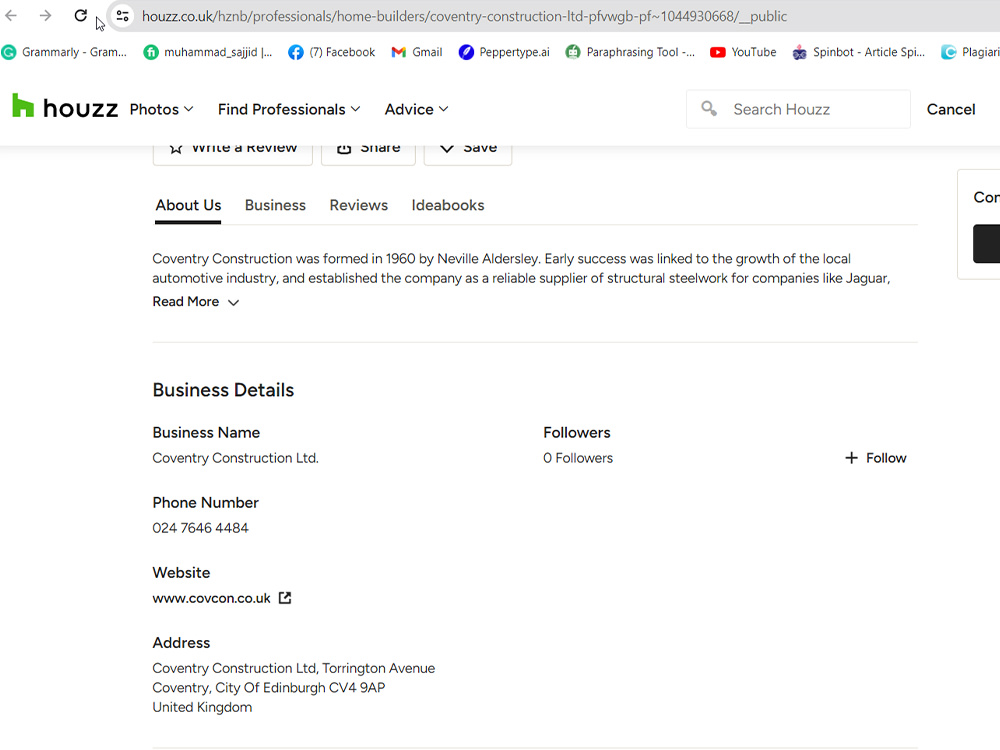Focus the Search Houzz field
This screenshot has height=750, width=1000.
click(x=798, y=109)
